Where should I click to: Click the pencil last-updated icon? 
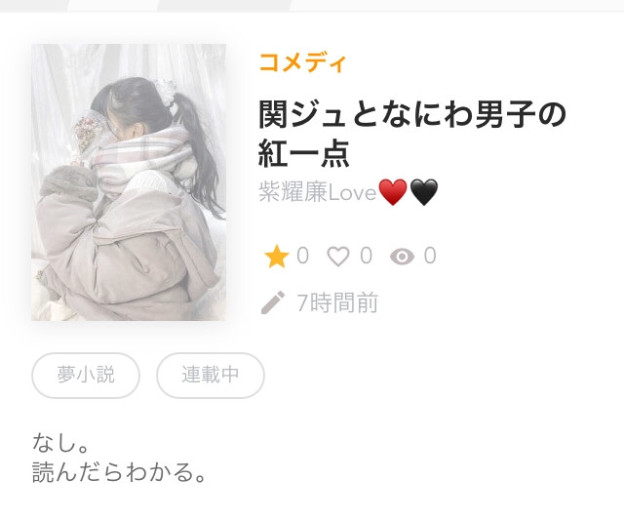273,302
